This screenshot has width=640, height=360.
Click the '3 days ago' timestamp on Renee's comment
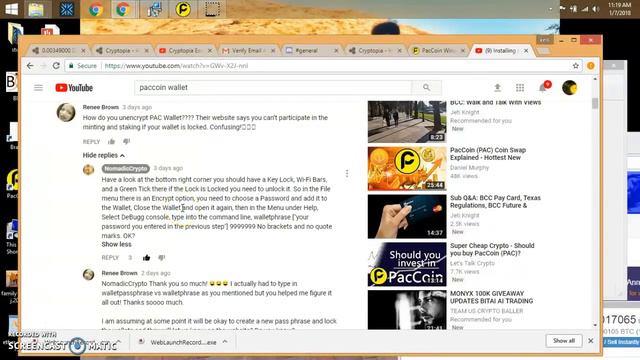pos(137,107)
